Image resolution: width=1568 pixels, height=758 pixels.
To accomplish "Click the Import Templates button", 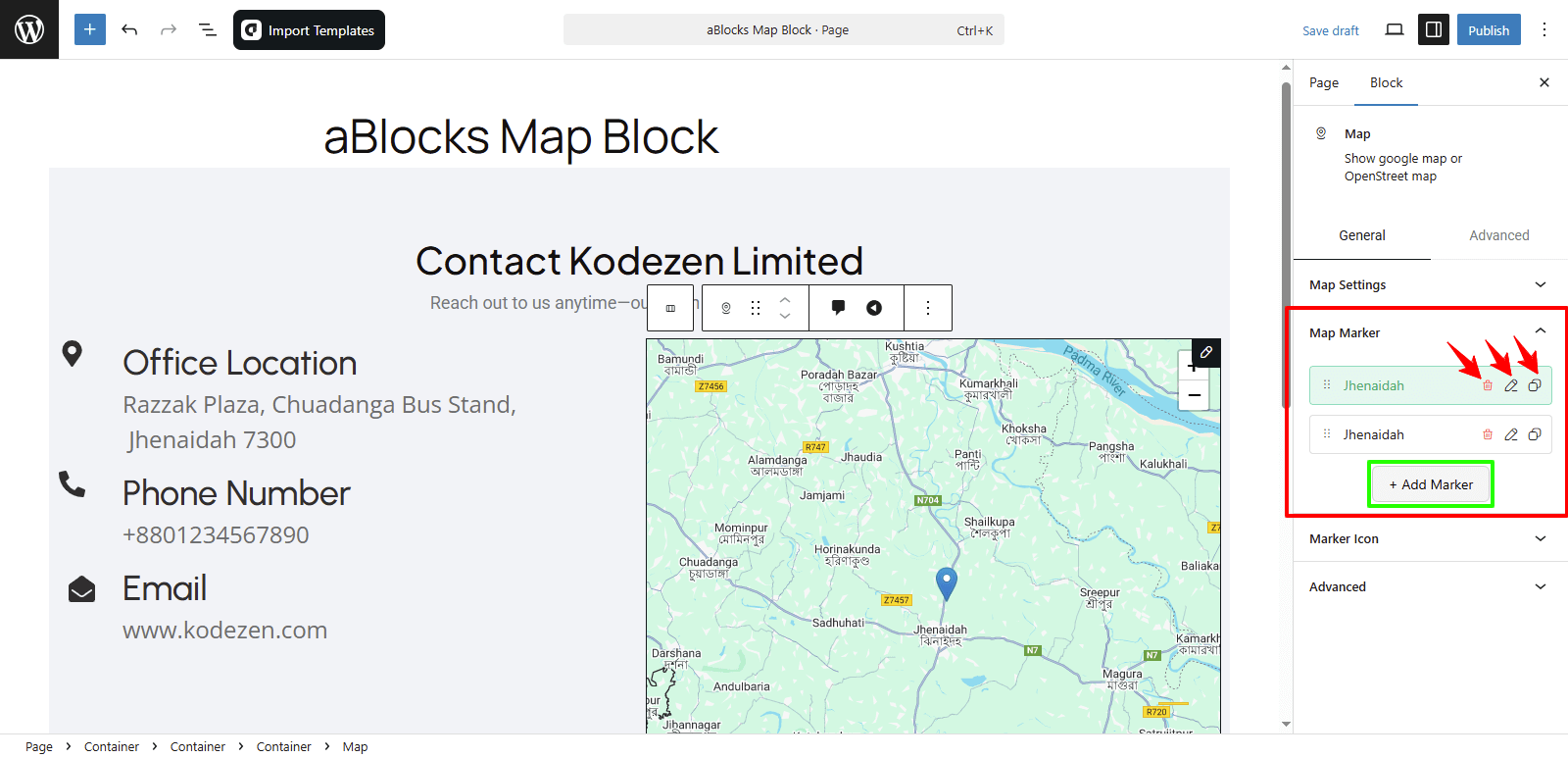I will [309, 29].
